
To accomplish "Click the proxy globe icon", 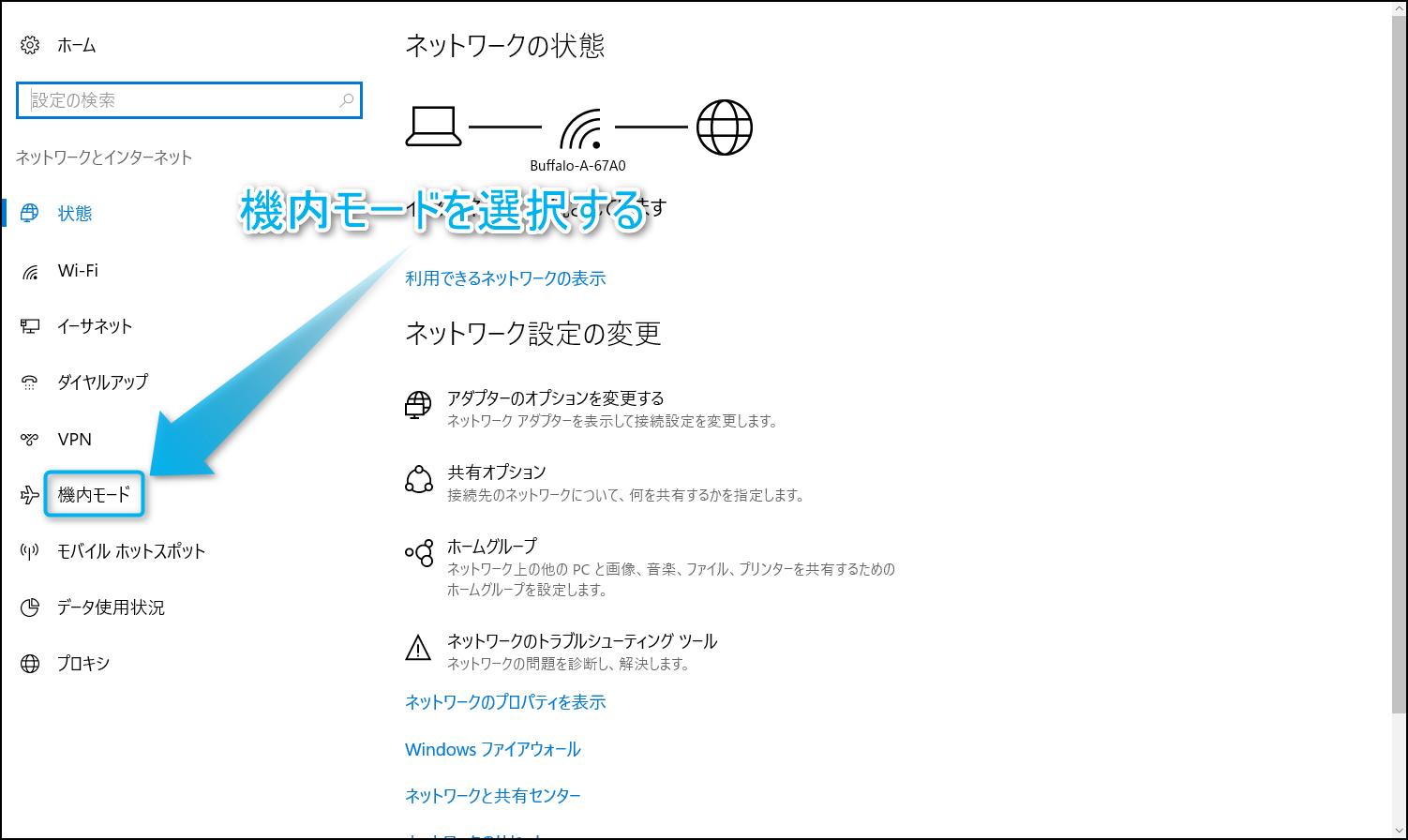I will click(30, 664).
